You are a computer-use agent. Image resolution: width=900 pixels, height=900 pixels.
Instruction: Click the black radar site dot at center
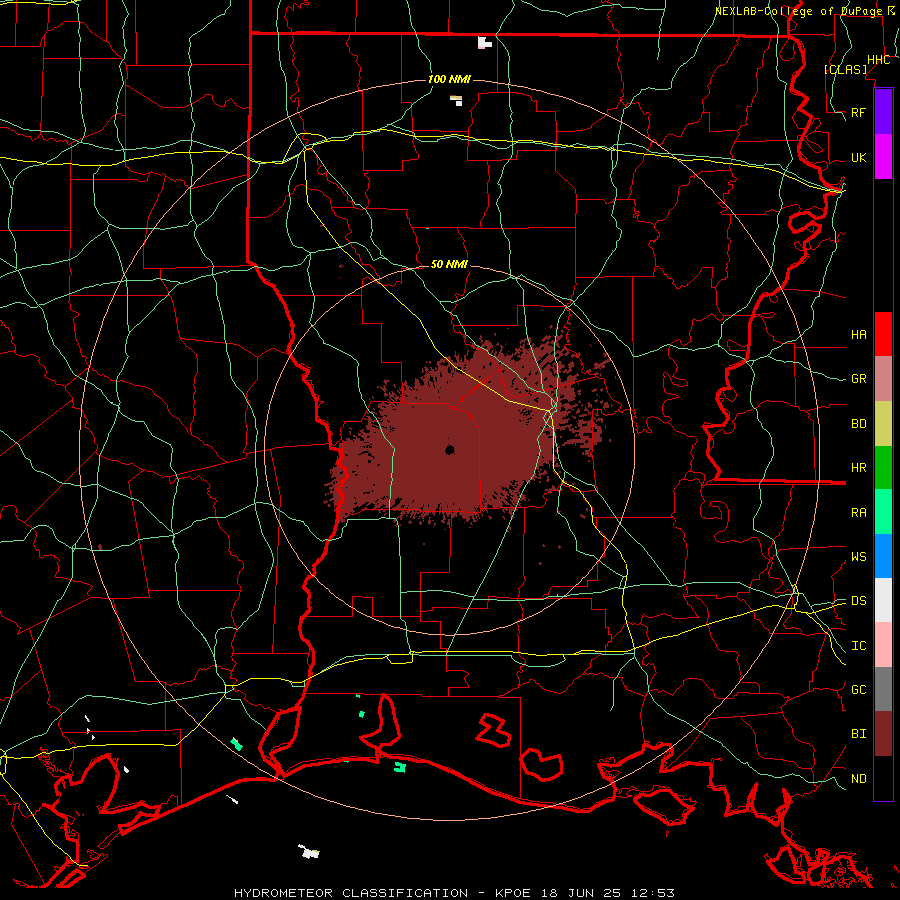449,450
